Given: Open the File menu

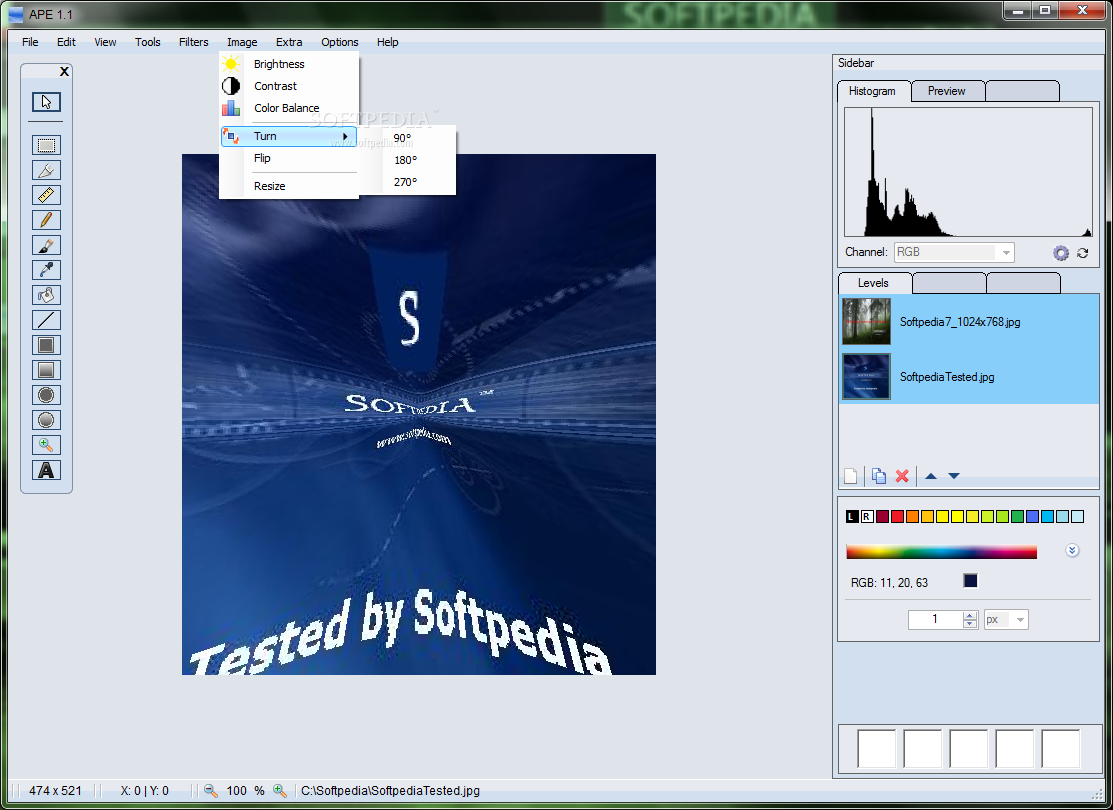Looking at the screenshot, I should coord(31,42).
